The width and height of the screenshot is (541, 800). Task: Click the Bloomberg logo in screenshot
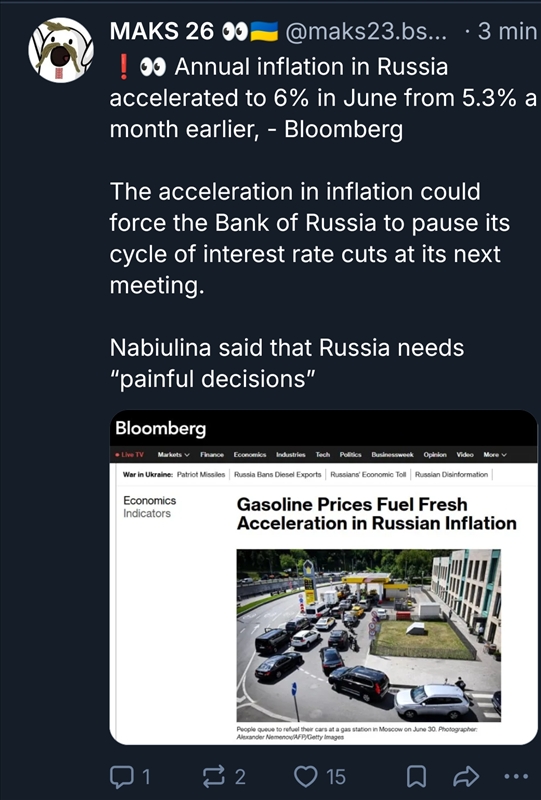160,429
